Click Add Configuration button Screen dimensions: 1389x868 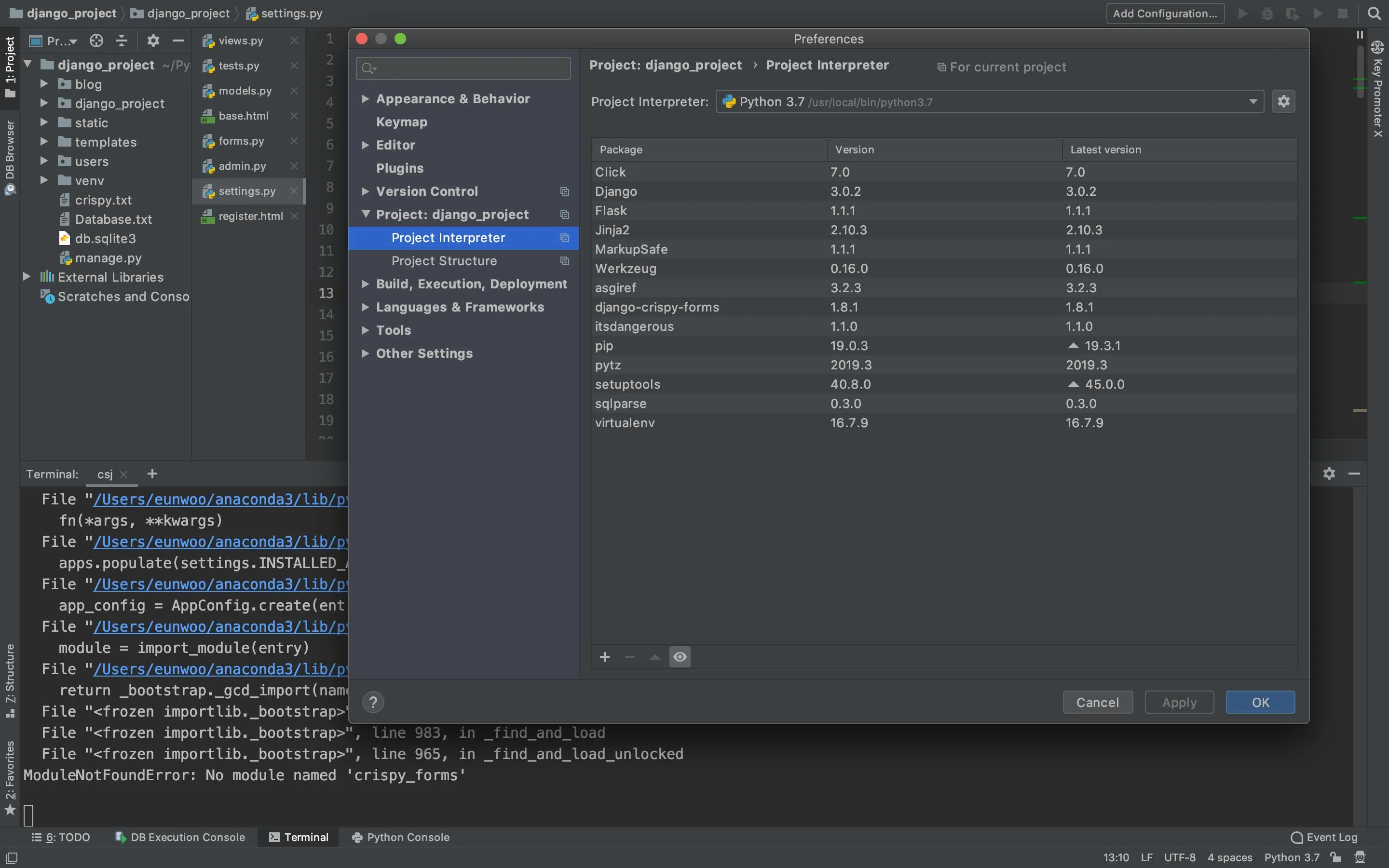1165,13
